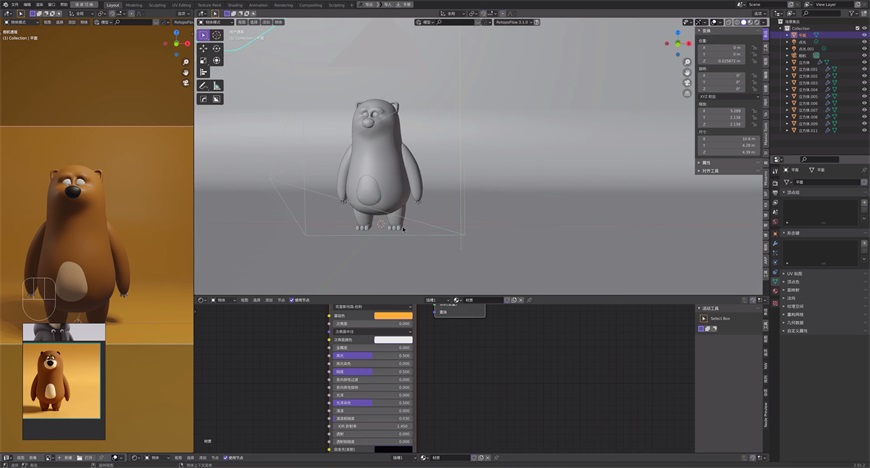Switch to UV Editing workspace tab
The image size is (870, 468).
[181, 5]
